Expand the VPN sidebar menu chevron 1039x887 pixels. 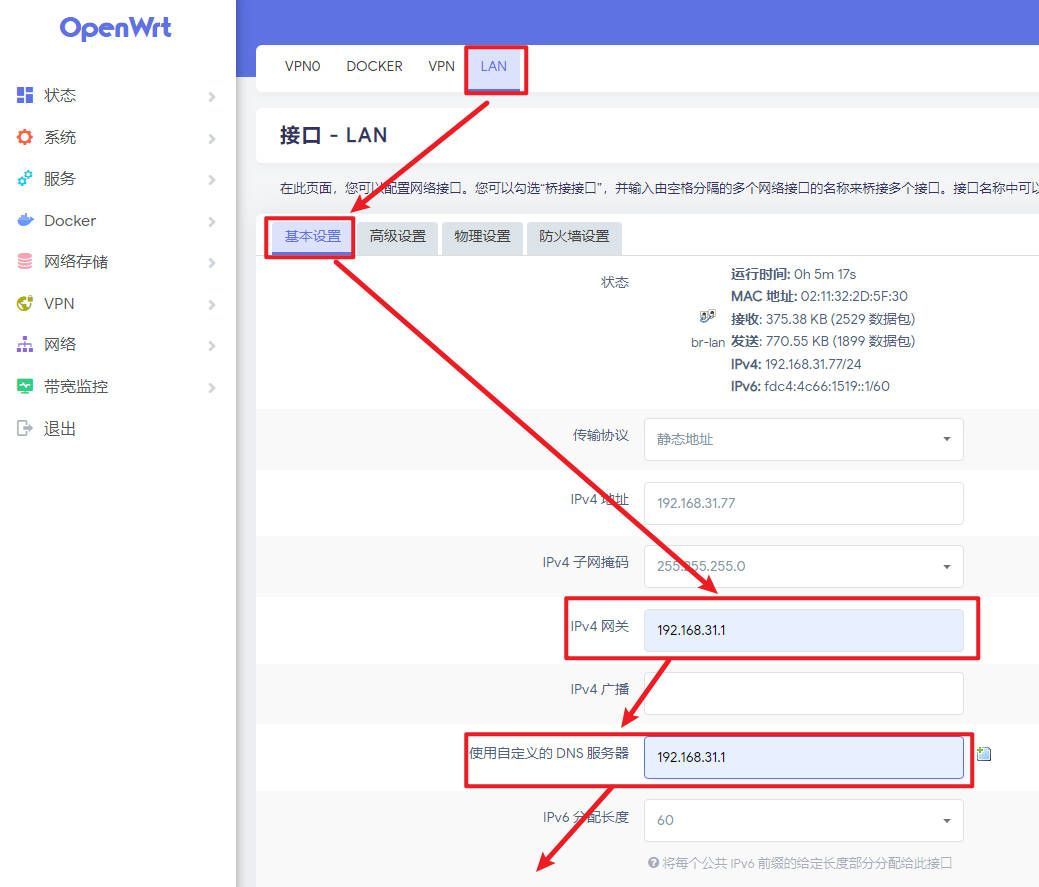point(211,304)
